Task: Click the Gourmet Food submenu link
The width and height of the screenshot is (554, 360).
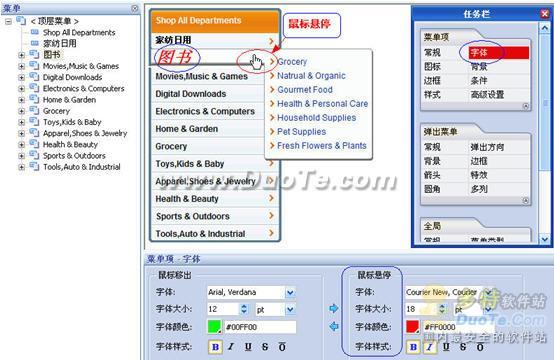Action: tap(305, 90)
